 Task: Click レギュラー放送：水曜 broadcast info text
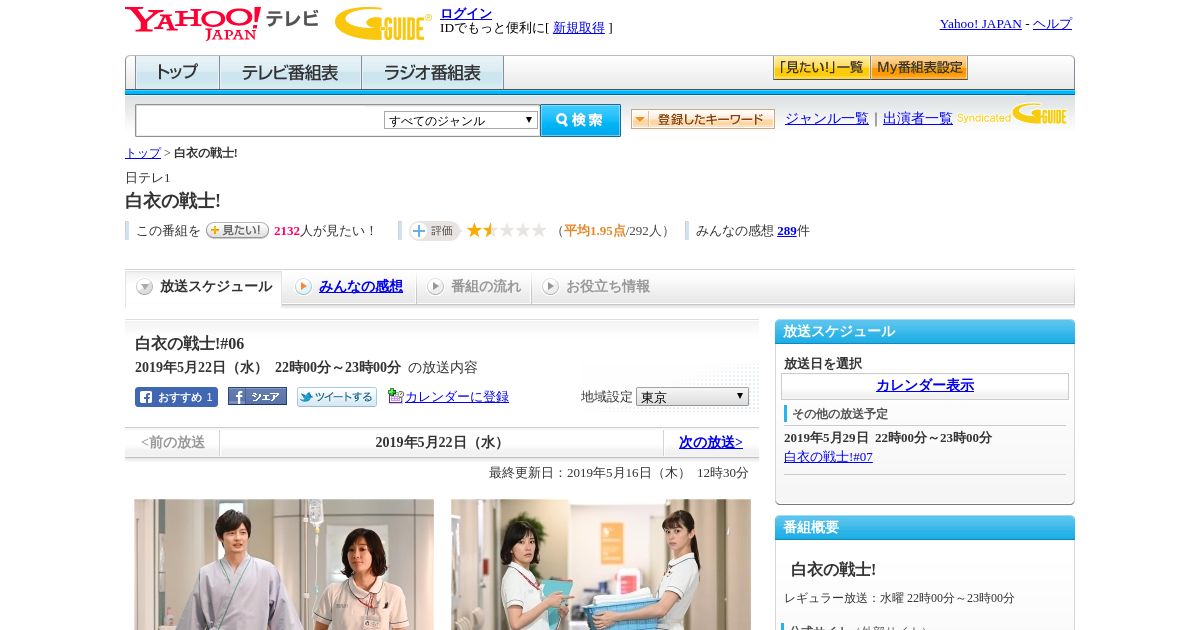pyautogui.click(x=900, y=598)
